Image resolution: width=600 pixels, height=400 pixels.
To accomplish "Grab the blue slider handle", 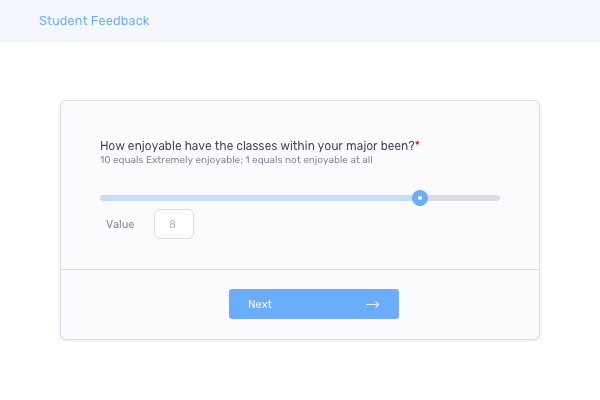I will (x=420, y=198).
